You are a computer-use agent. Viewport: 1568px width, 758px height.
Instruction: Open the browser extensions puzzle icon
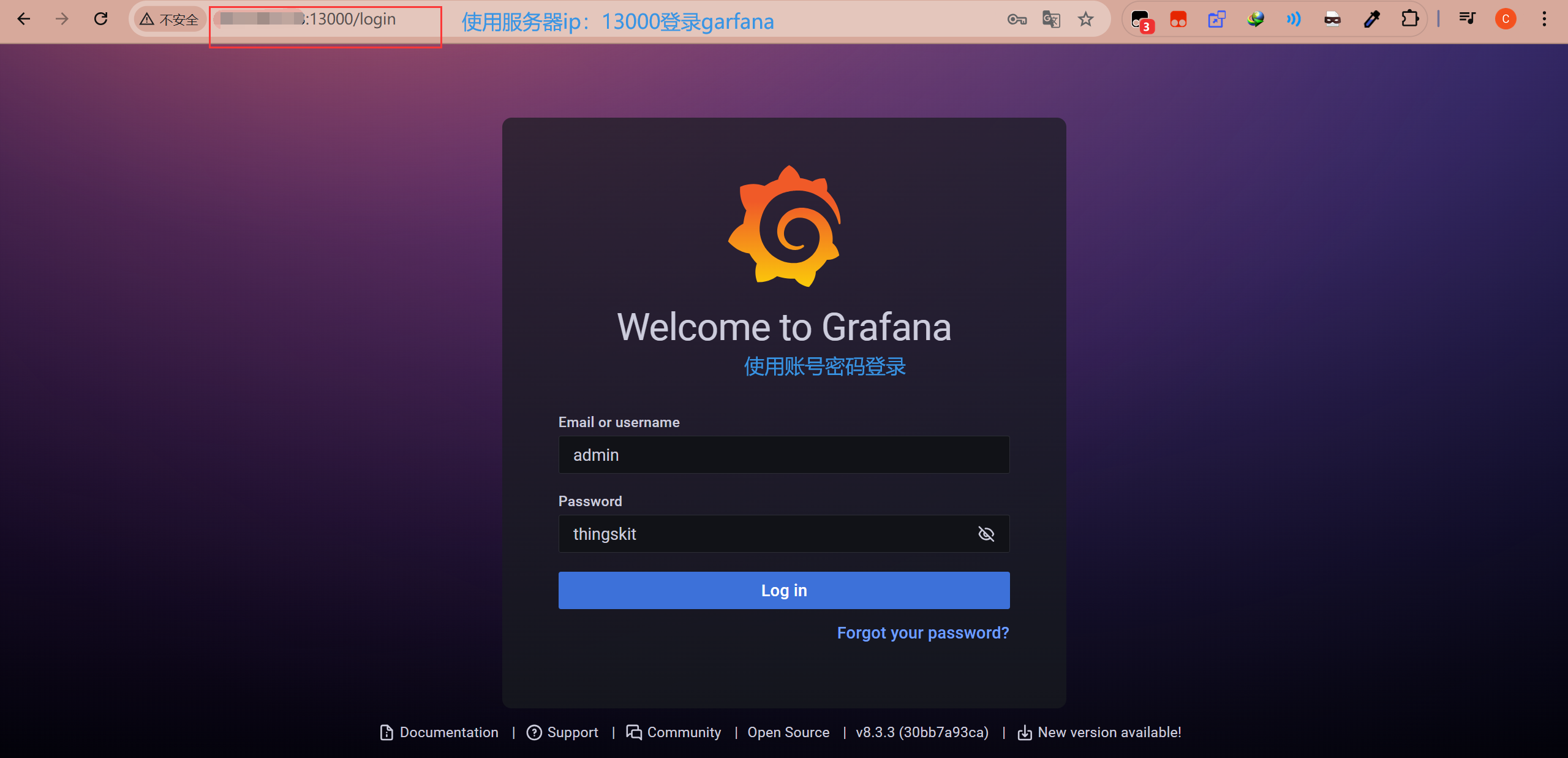click(1410, 19)
